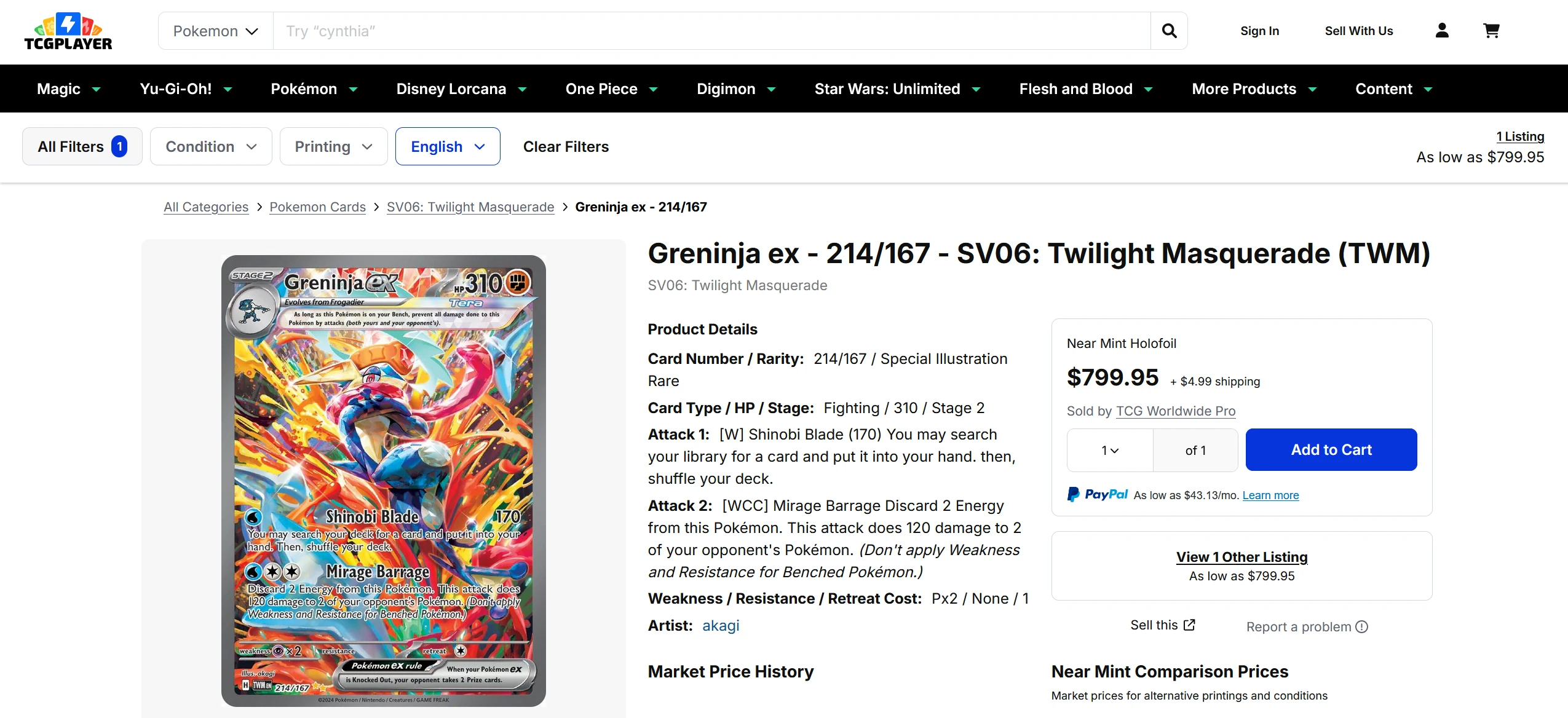Click the Sell this external link icon
The image size is (1568, 718).
1190,625
